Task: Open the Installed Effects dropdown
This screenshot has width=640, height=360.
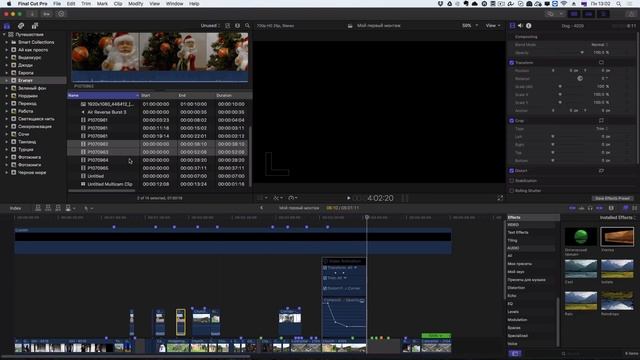Action: pyautogui.click(x=617, y=218)
